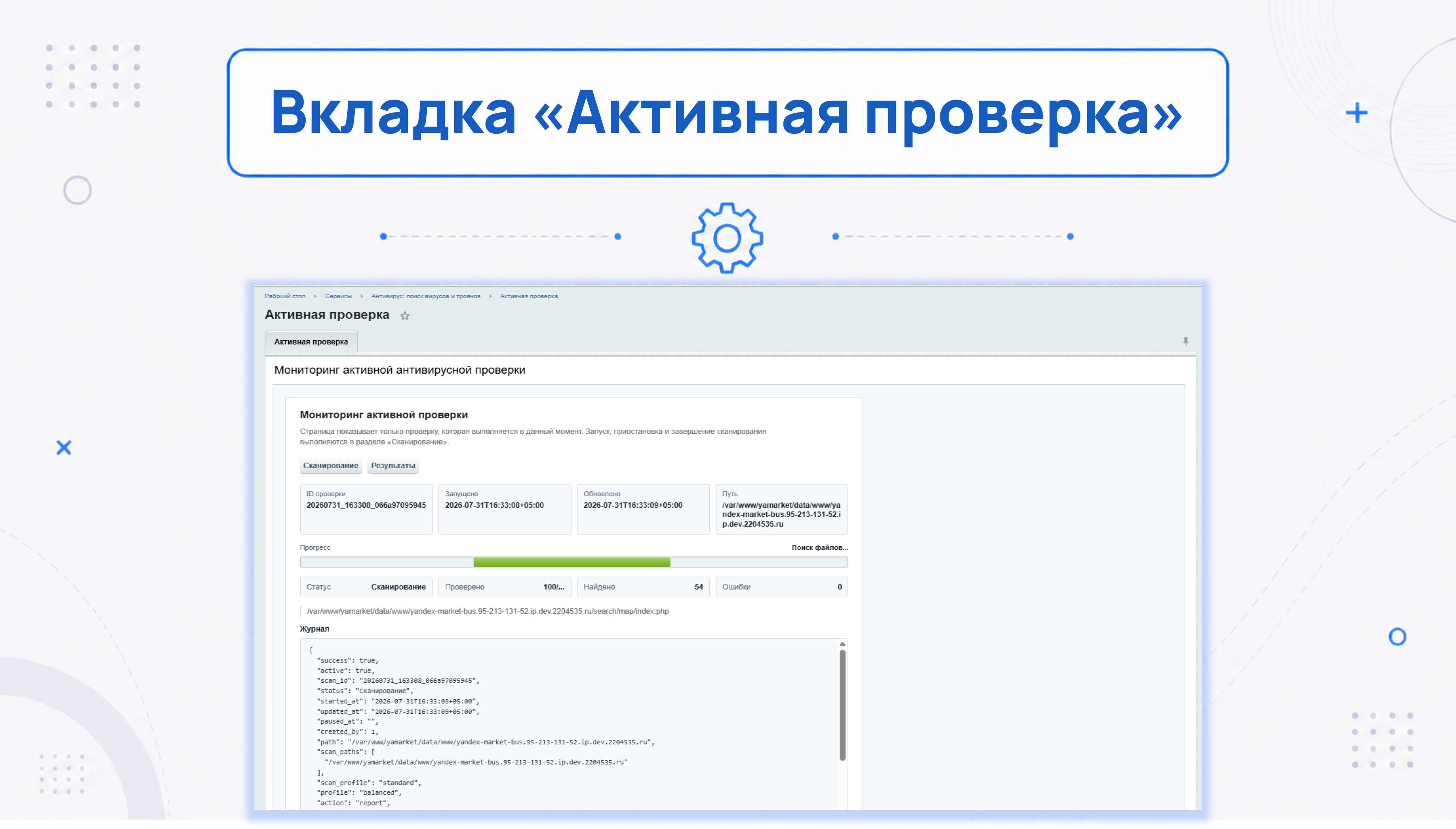Screen dimensions: 1456x829
Task: Expand the arrow after Антивирус breadcrumb
Action: (x=490, y=296)
